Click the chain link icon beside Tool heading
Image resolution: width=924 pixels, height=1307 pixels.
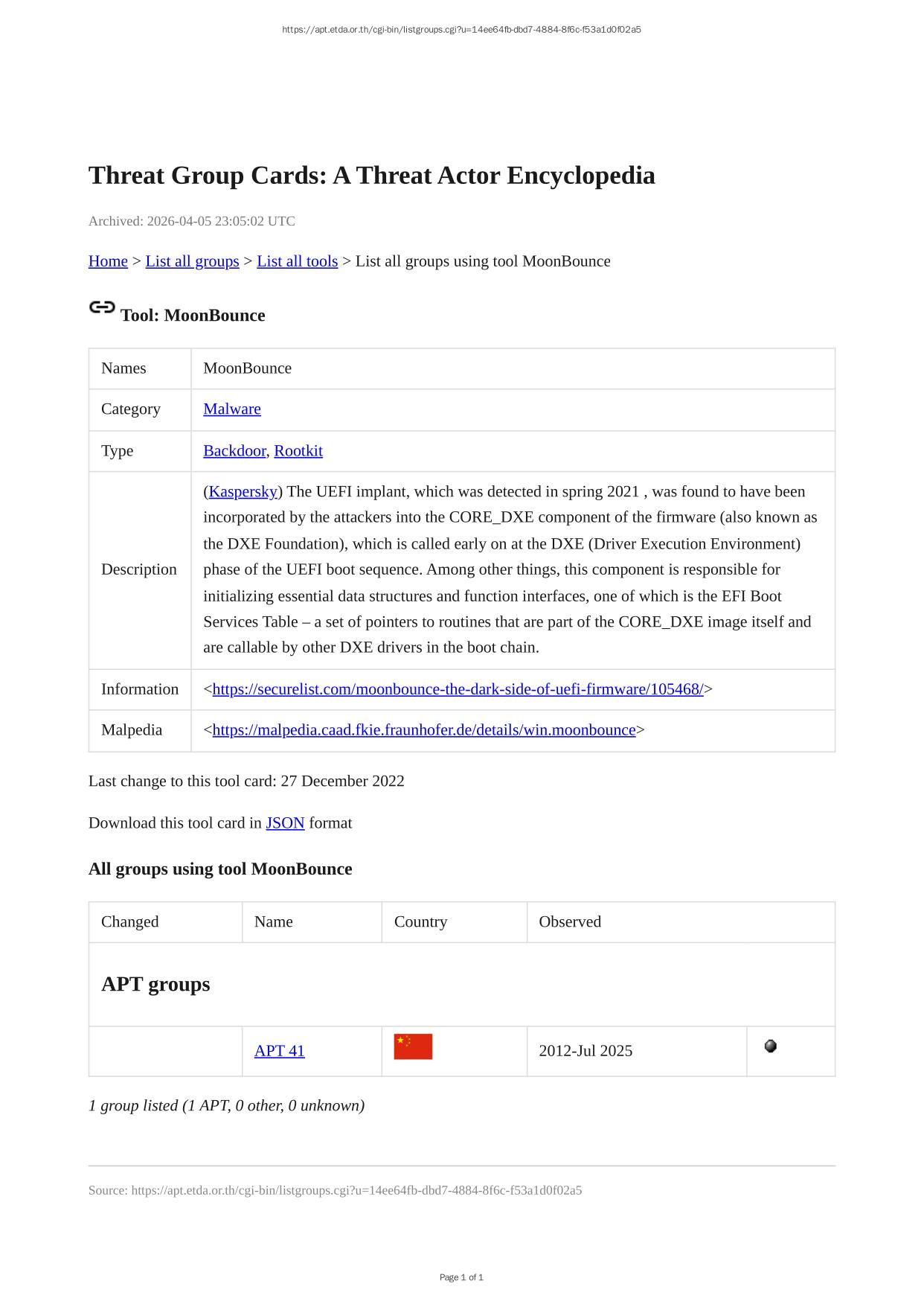(x=102, y=307)
